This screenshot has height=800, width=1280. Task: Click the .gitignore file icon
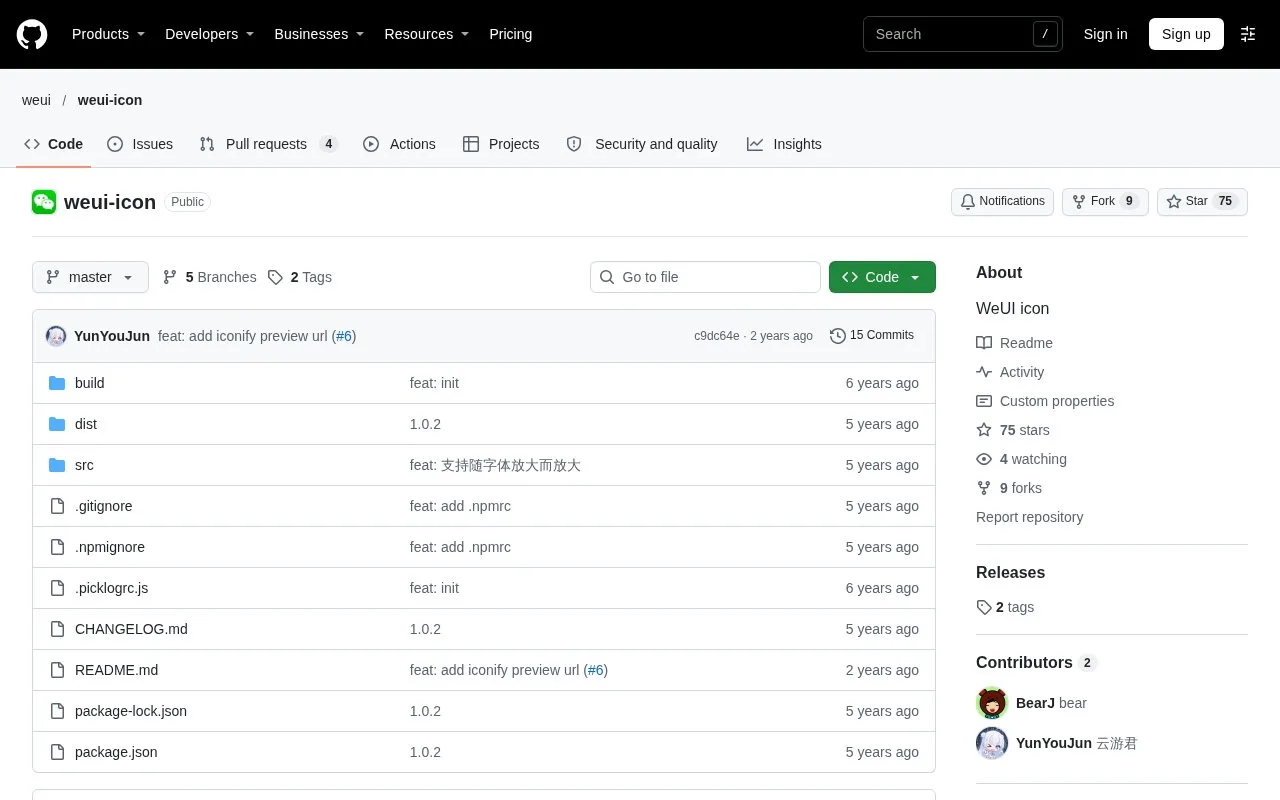tap(57, 506)
